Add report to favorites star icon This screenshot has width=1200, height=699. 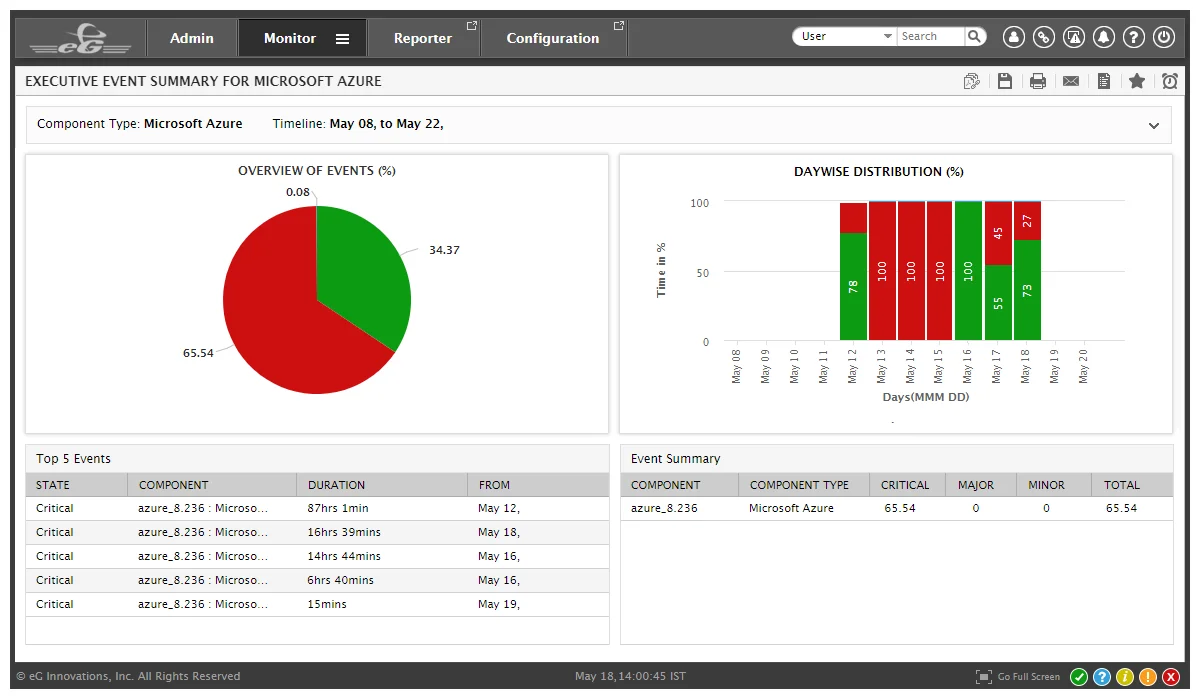(x=1137, y=81)
